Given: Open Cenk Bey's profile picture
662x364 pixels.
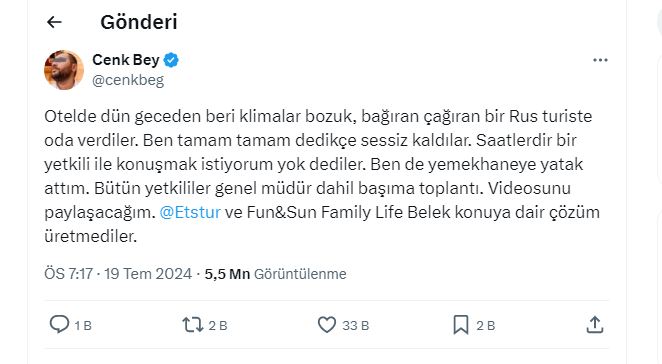Looking at the screenshot, I should coord(64,70).
